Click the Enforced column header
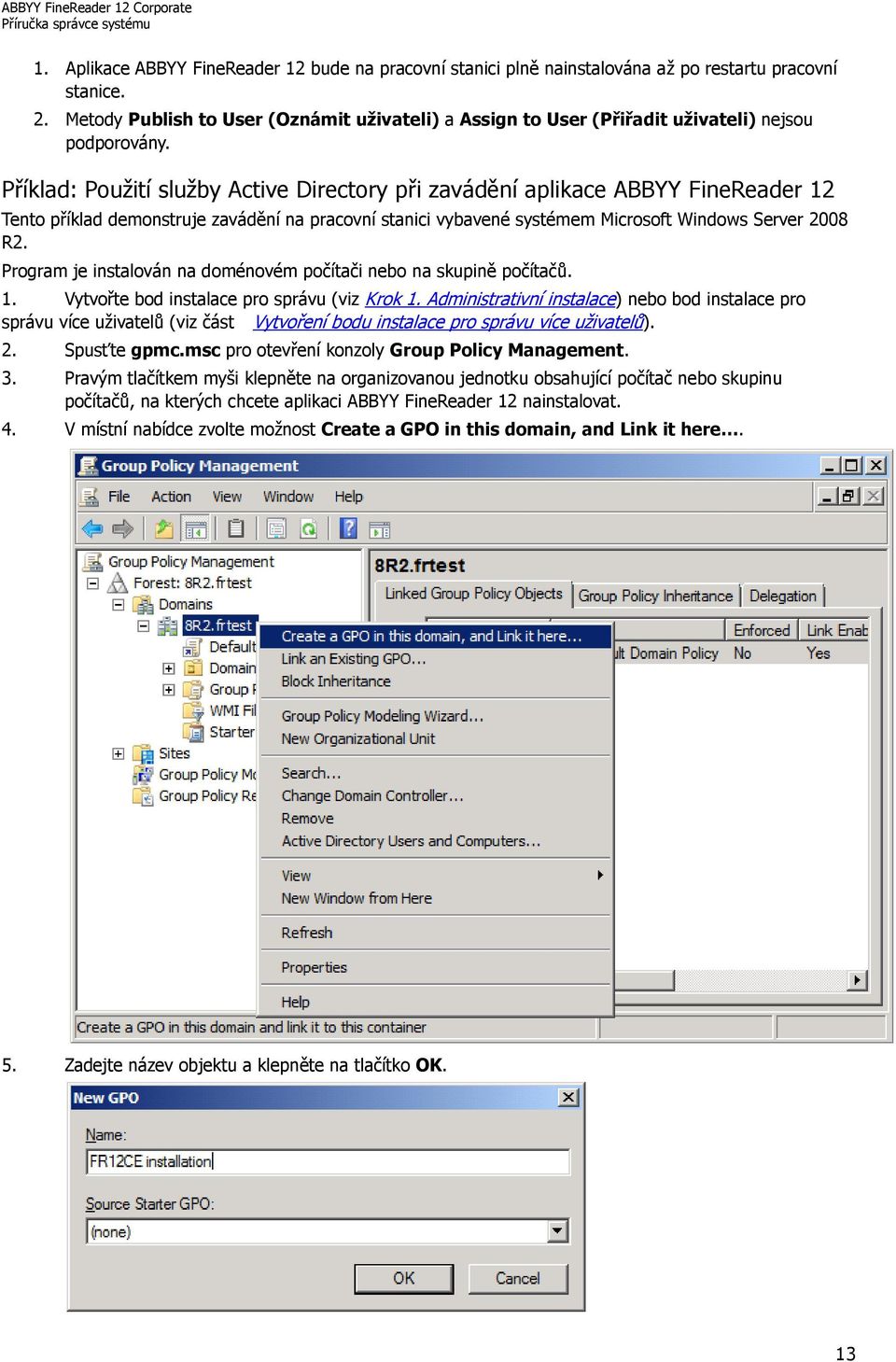 [x=762, y=630]
